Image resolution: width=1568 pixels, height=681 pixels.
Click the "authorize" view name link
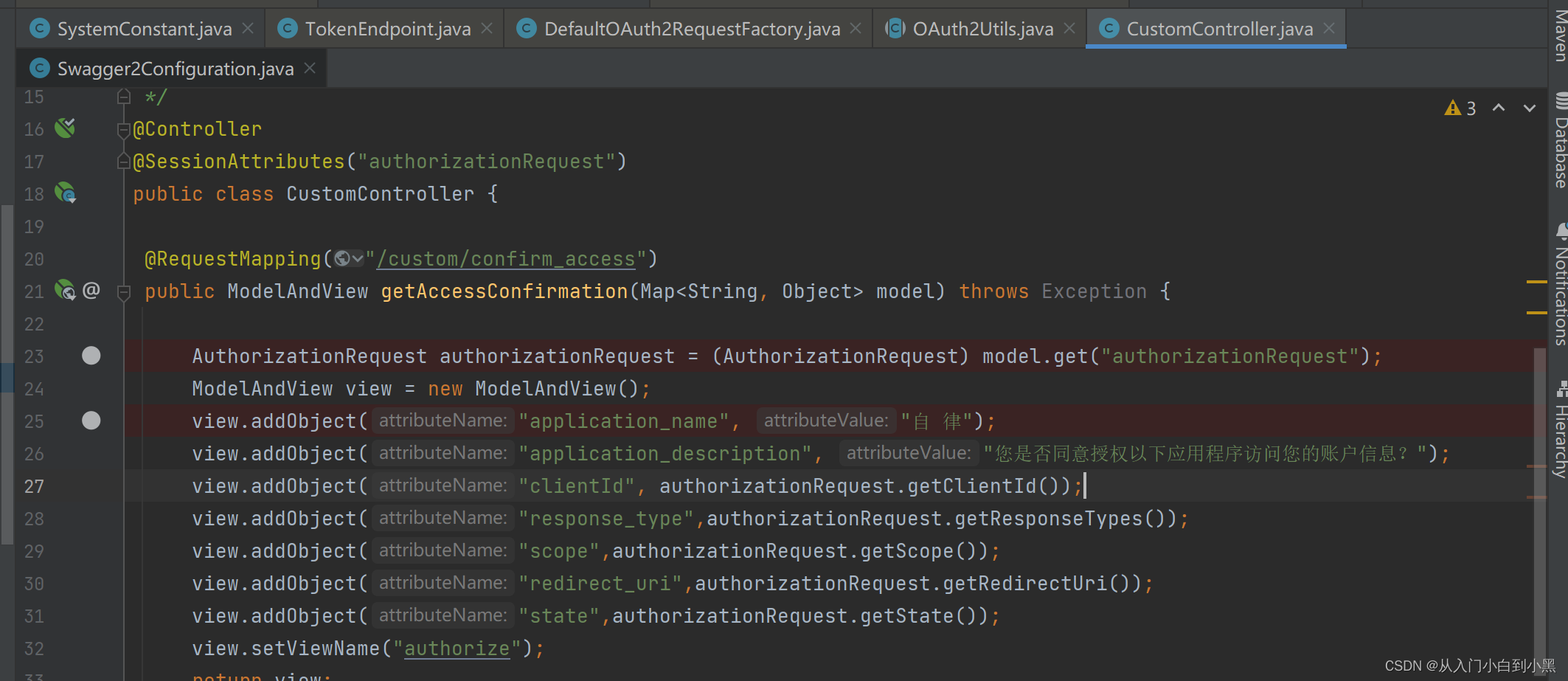point(457,649)
